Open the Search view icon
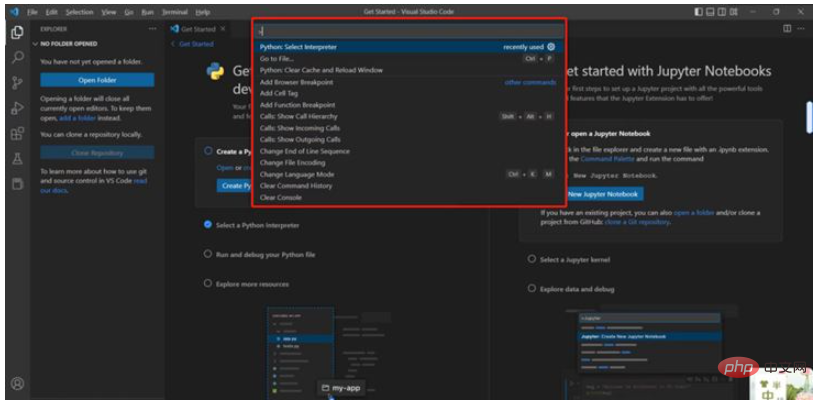This screenshot has height=400, width=817. (17, 57)
